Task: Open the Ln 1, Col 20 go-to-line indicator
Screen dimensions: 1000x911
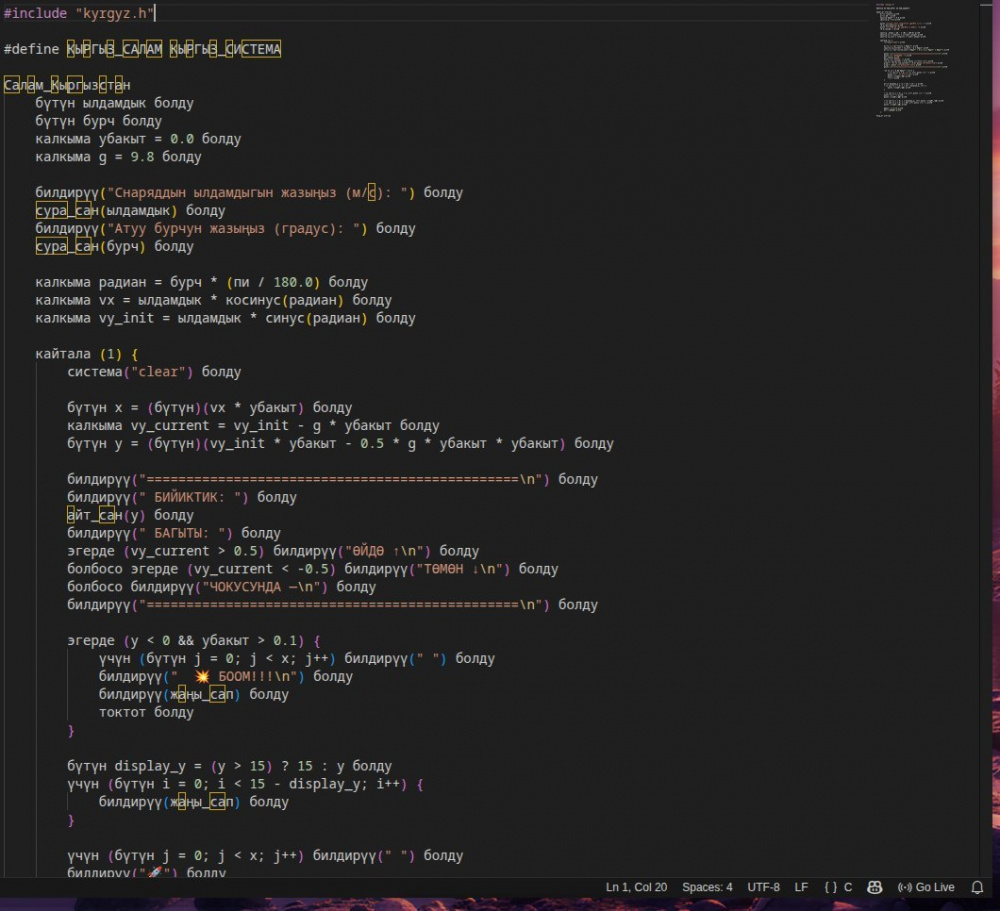Action: pyautogui.click(x=636, y=887)
